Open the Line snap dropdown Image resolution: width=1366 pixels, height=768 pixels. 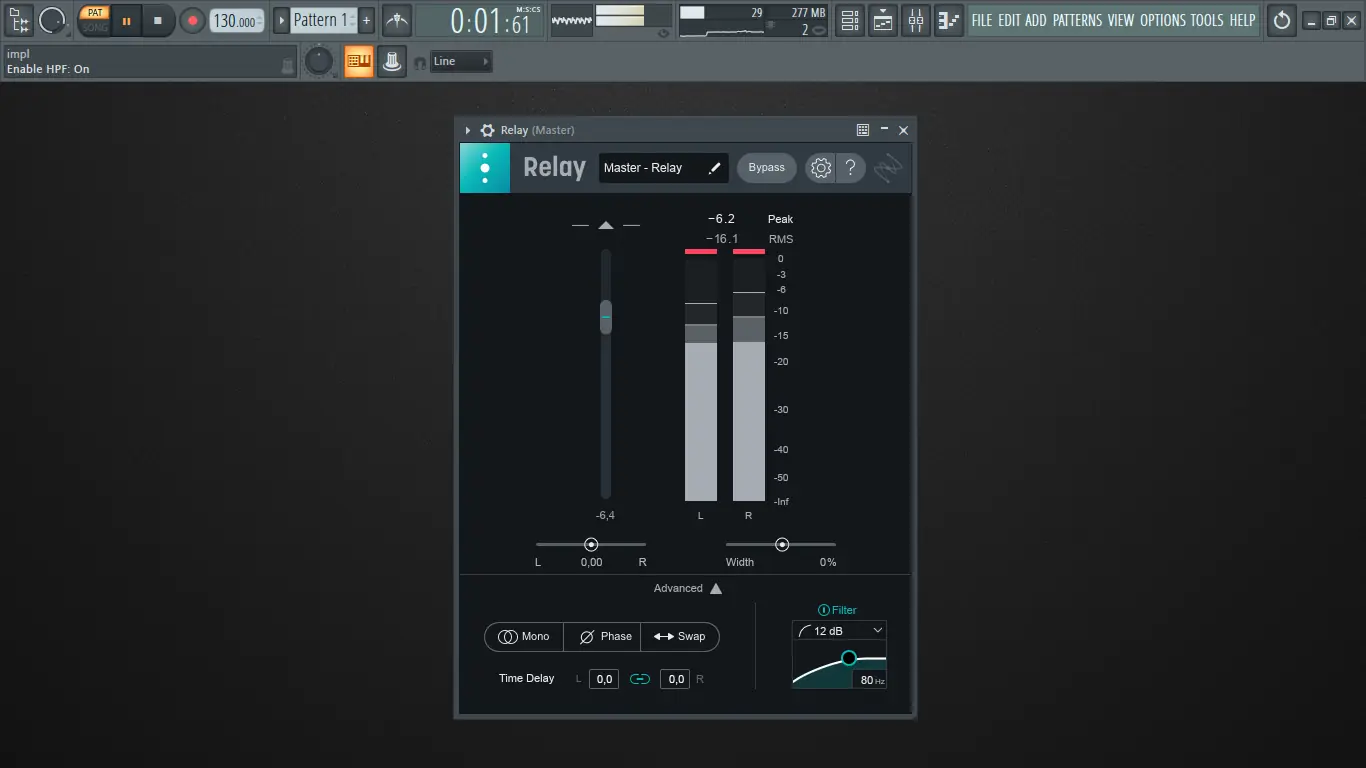pos(461,62)
